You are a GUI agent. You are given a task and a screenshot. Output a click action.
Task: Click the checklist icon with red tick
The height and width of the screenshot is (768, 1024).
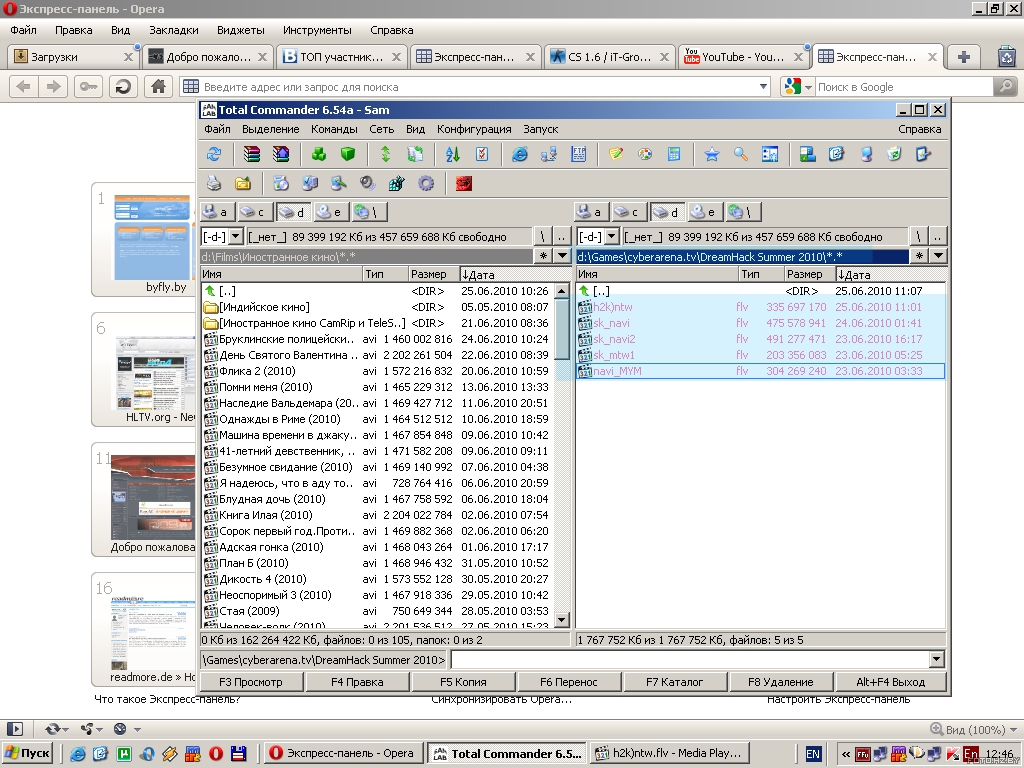[x=482, y=154]
